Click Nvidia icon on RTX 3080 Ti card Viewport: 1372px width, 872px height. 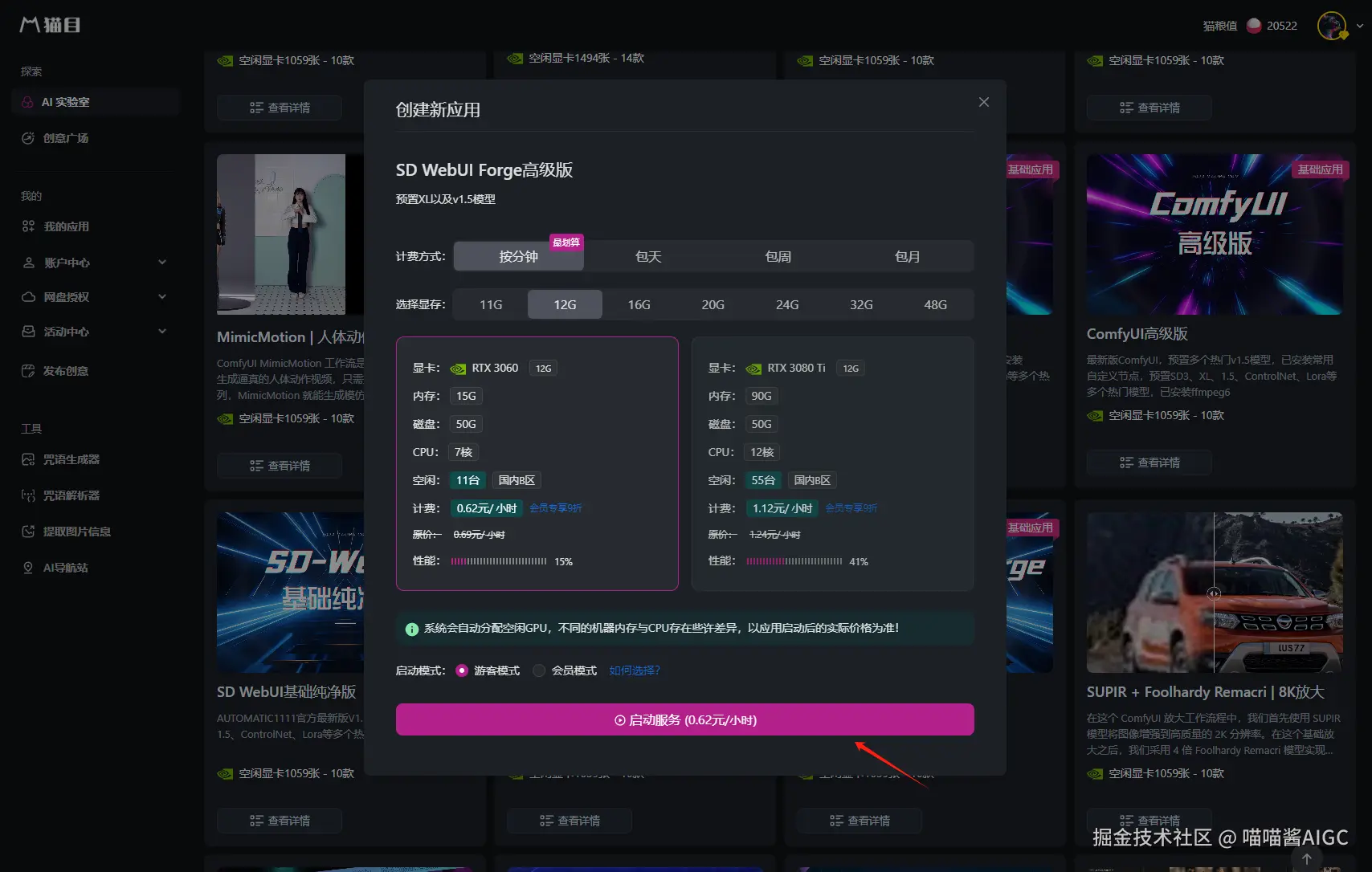(x=753, y=369)
